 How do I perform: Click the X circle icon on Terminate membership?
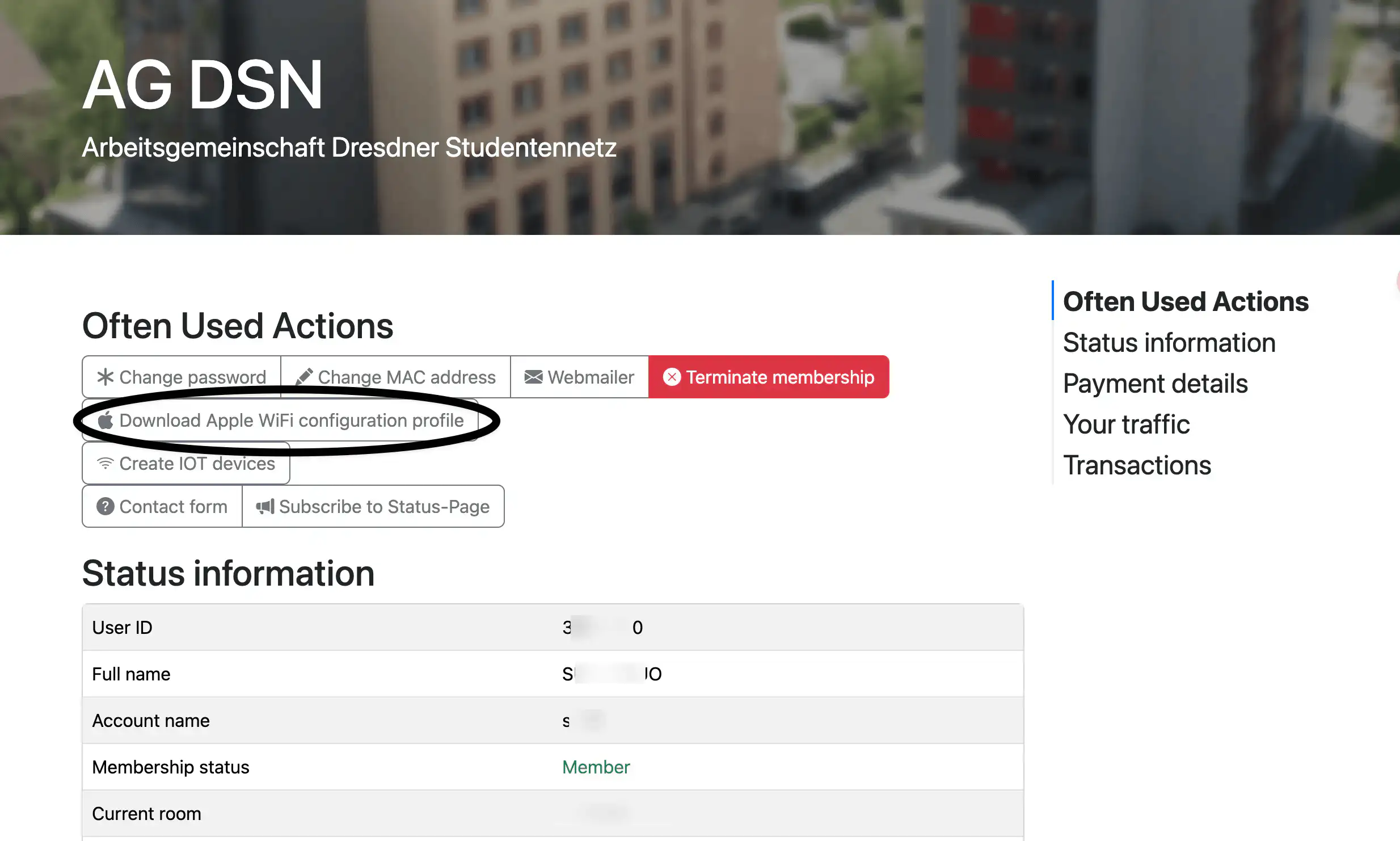[672, 377]
